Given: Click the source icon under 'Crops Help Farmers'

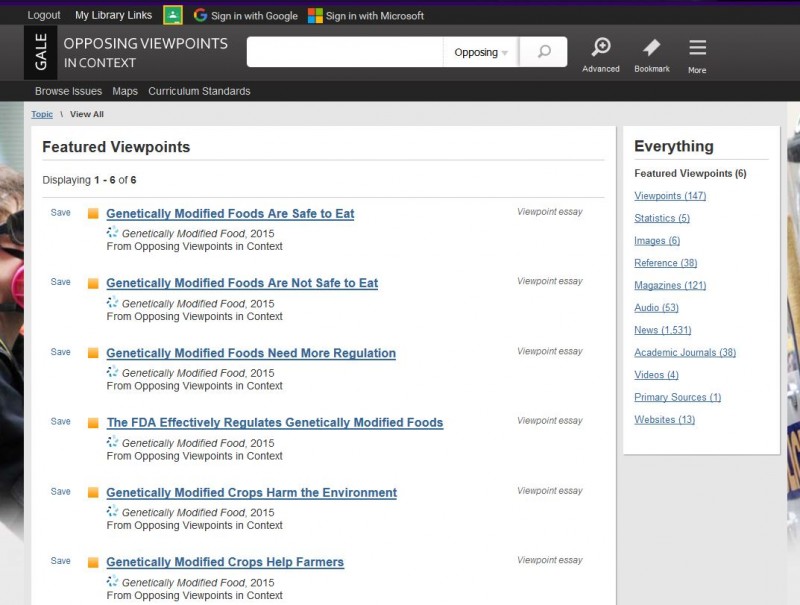Looking at the screenshot, I should click(112, 581).
